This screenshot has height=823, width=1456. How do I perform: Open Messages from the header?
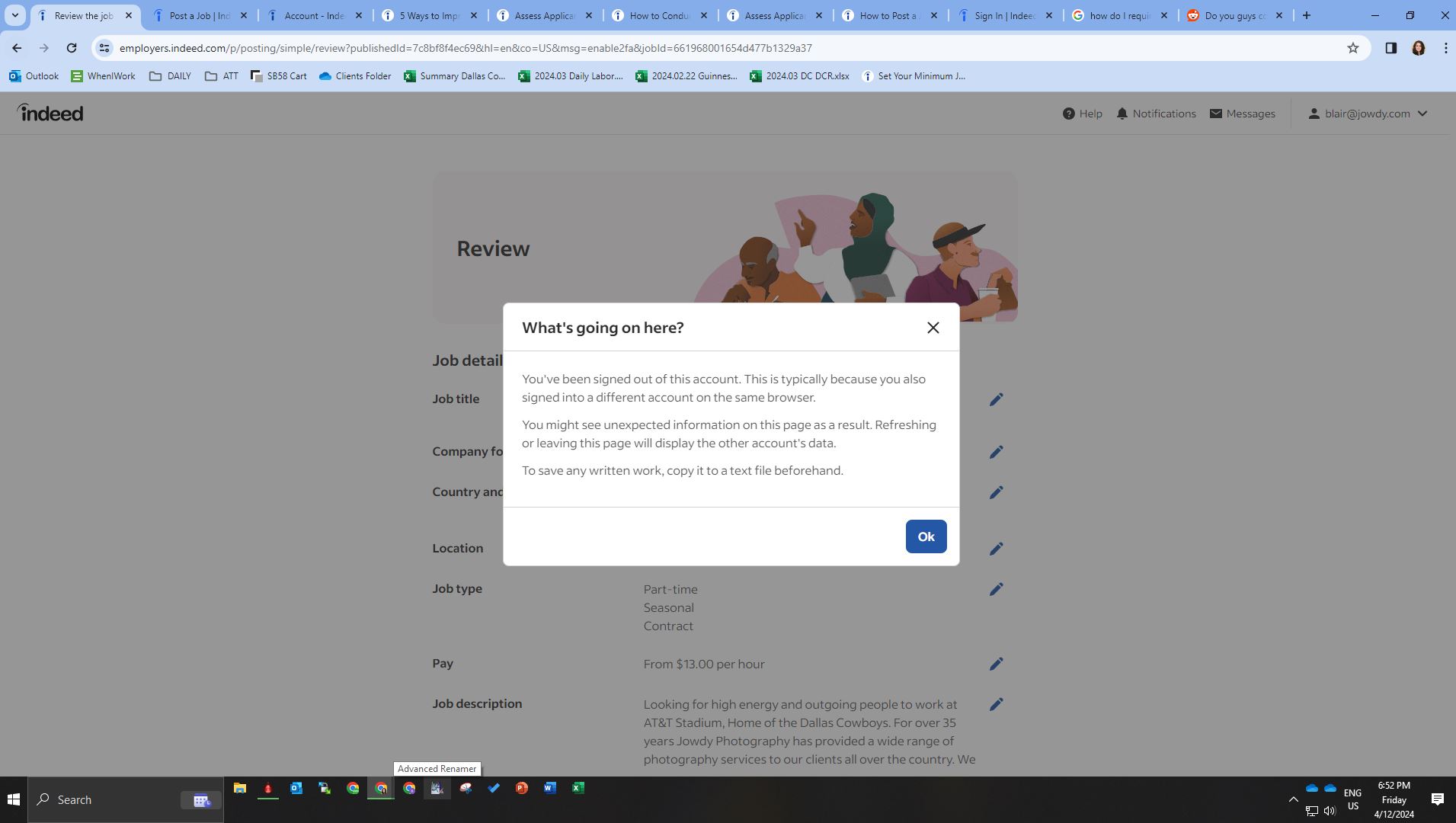[1242, 114]
